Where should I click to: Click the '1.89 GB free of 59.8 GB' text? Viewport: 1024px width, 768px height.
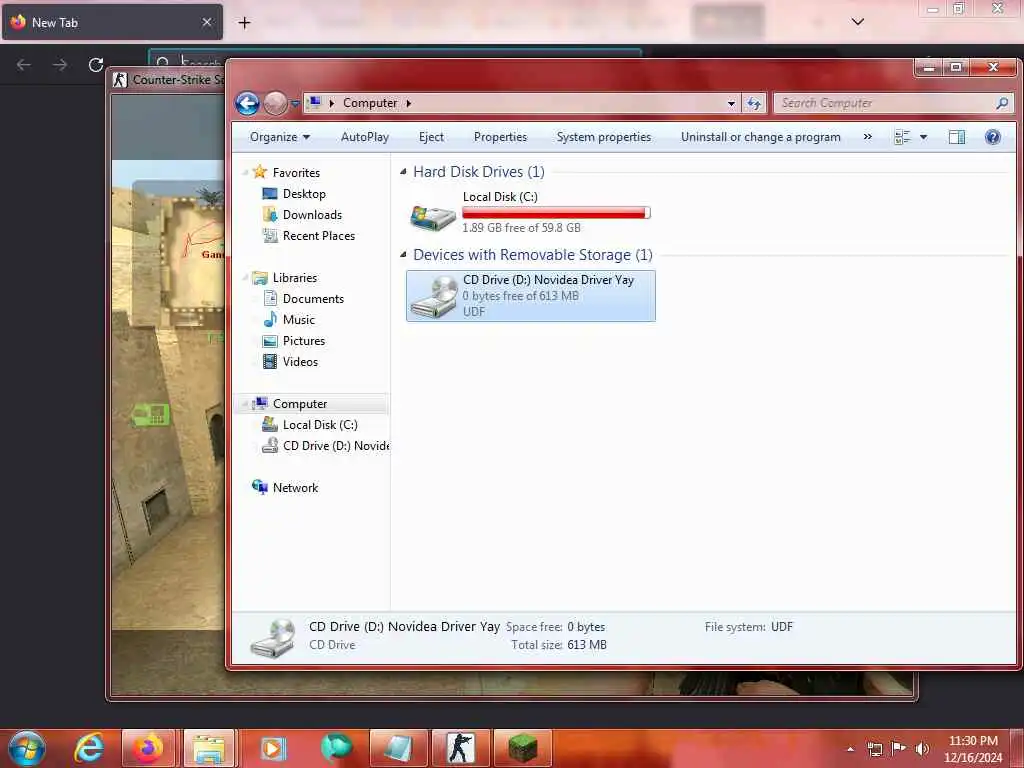pyautogui.click(x=521, y=227)
